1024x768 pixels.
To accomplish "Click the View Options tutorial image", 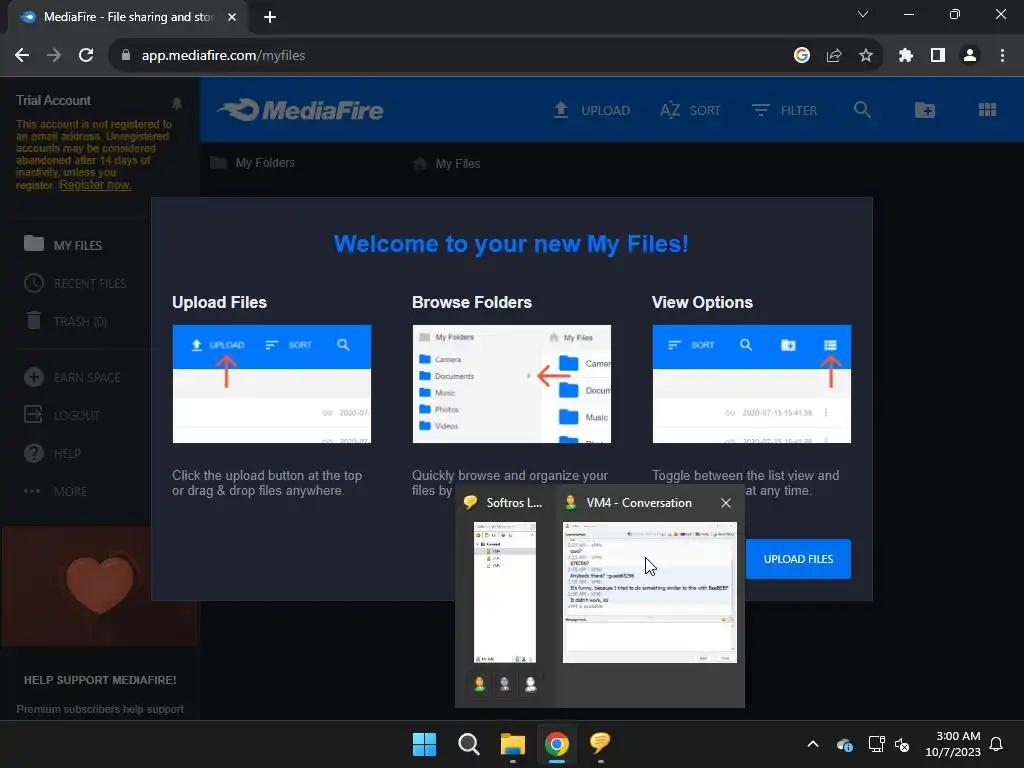I will [x=752, y=384].
